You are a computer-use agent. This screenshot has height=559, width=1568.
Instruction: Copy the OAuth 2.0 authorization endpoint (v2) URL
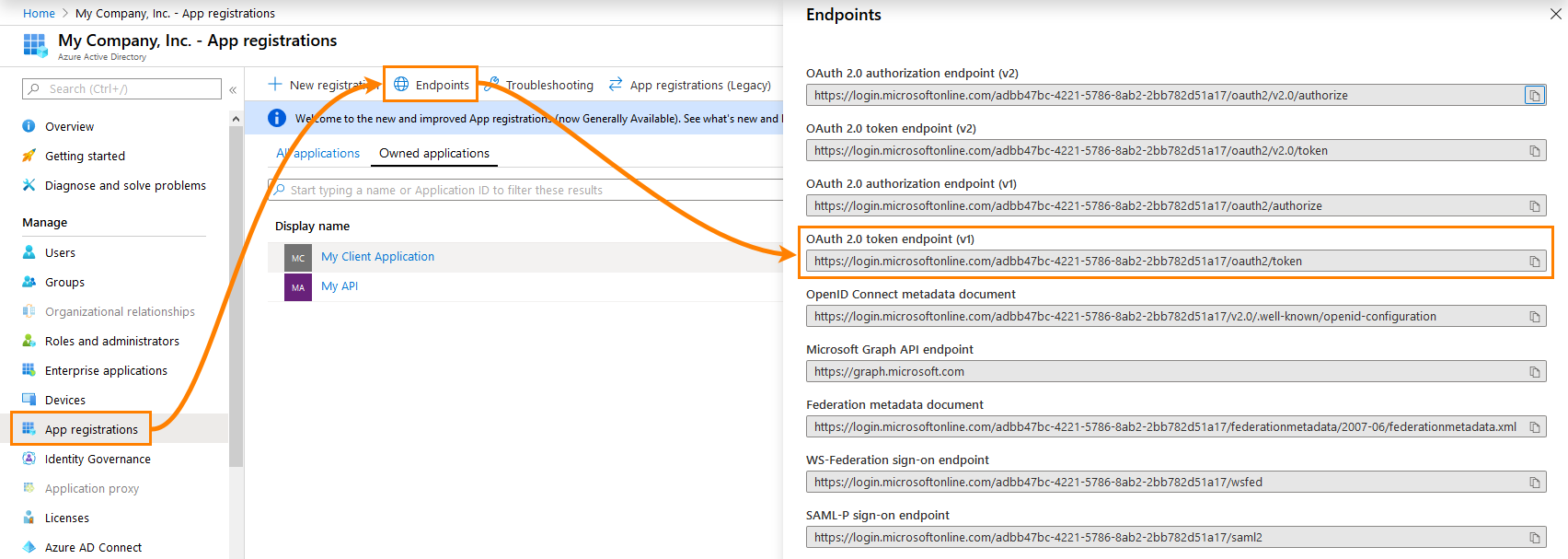click(1534, 96)
